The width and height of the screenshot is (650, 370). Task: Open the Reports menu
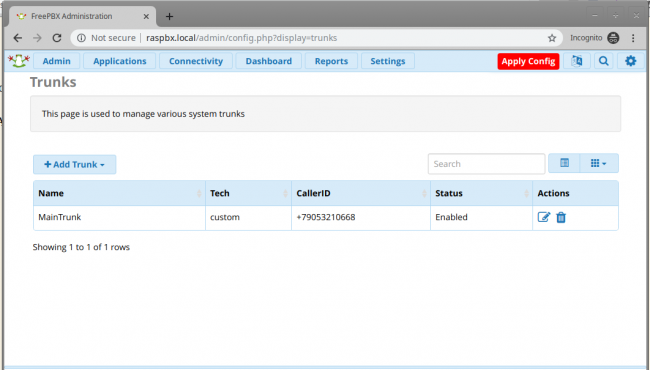click(x=331, y=61)
